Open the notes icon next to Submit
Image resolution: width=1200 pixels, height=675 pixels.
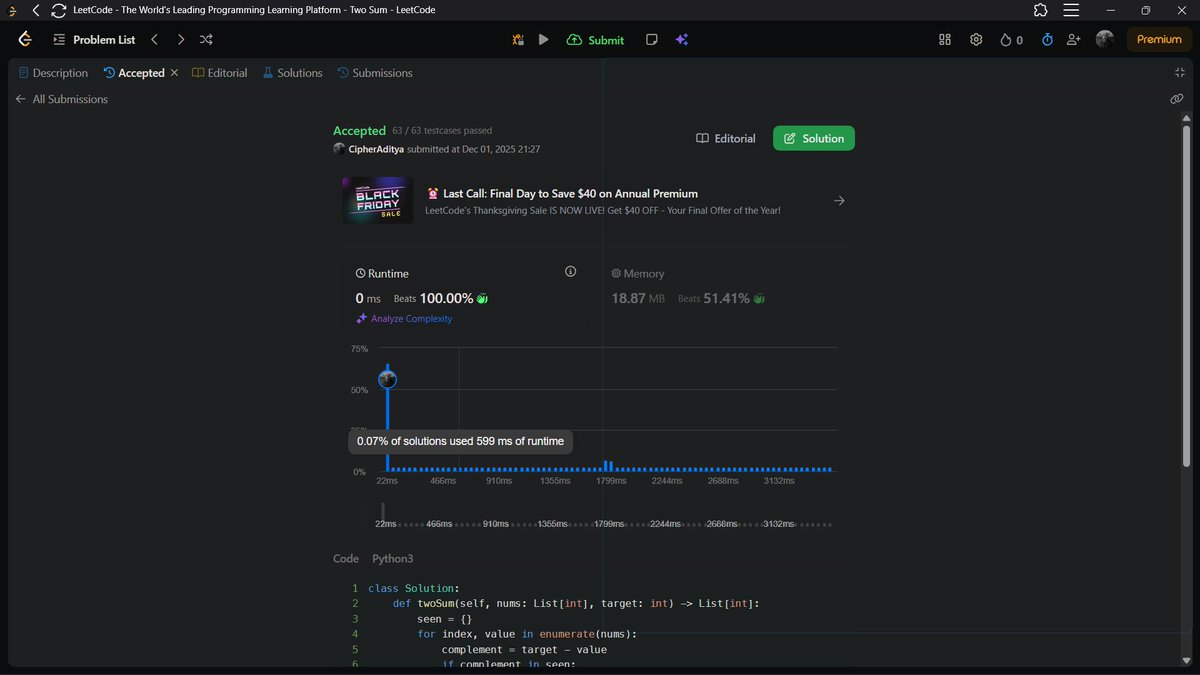click(x=652, y=40)
